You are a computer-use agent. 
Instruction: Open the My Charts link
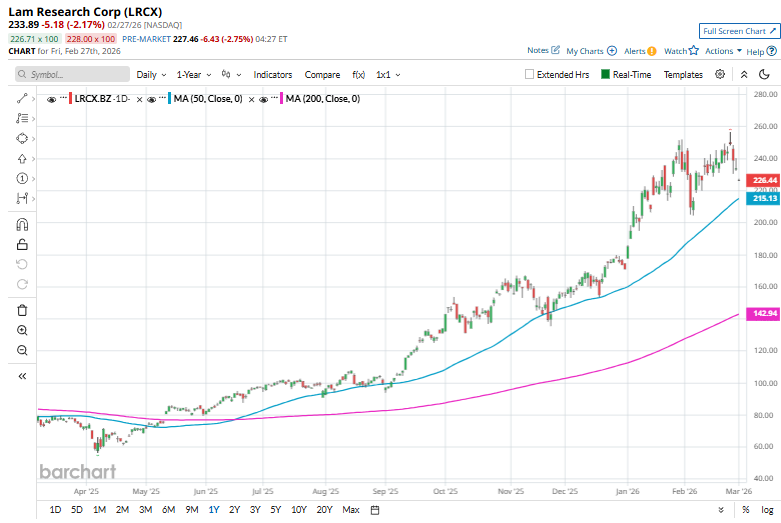(591, 50)
